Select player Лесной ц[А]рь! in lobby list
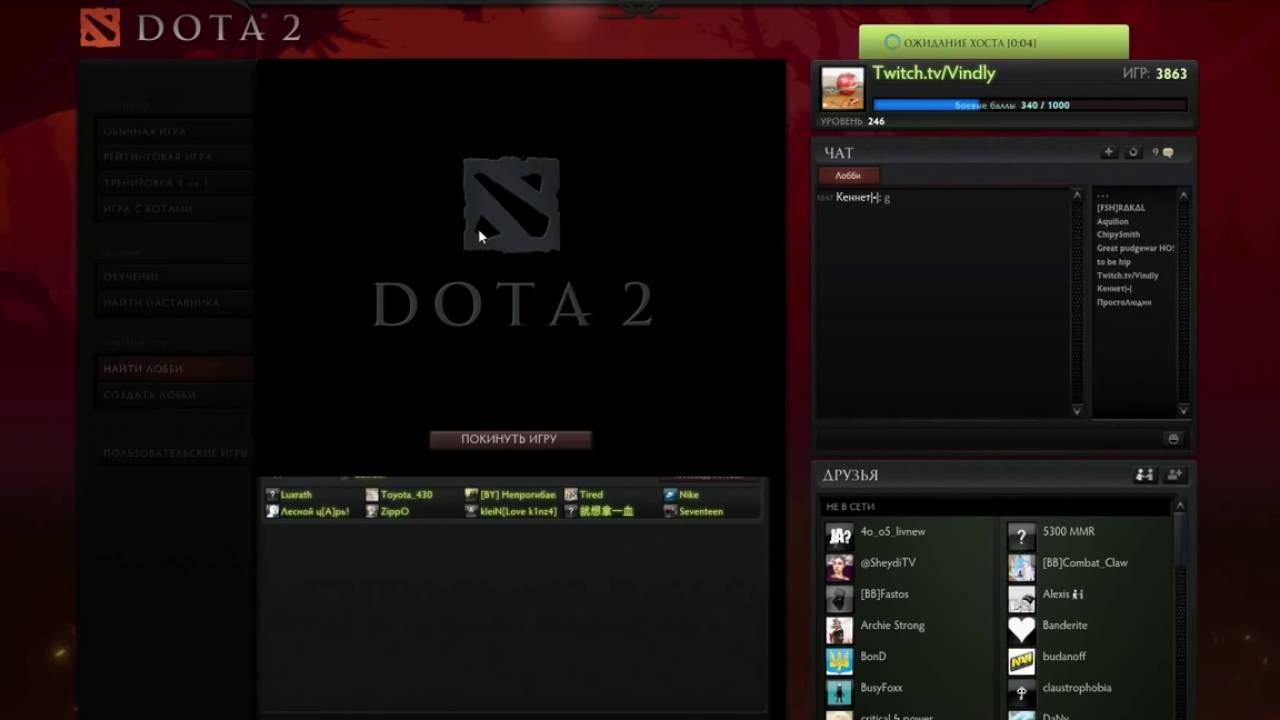 point(314,511)
